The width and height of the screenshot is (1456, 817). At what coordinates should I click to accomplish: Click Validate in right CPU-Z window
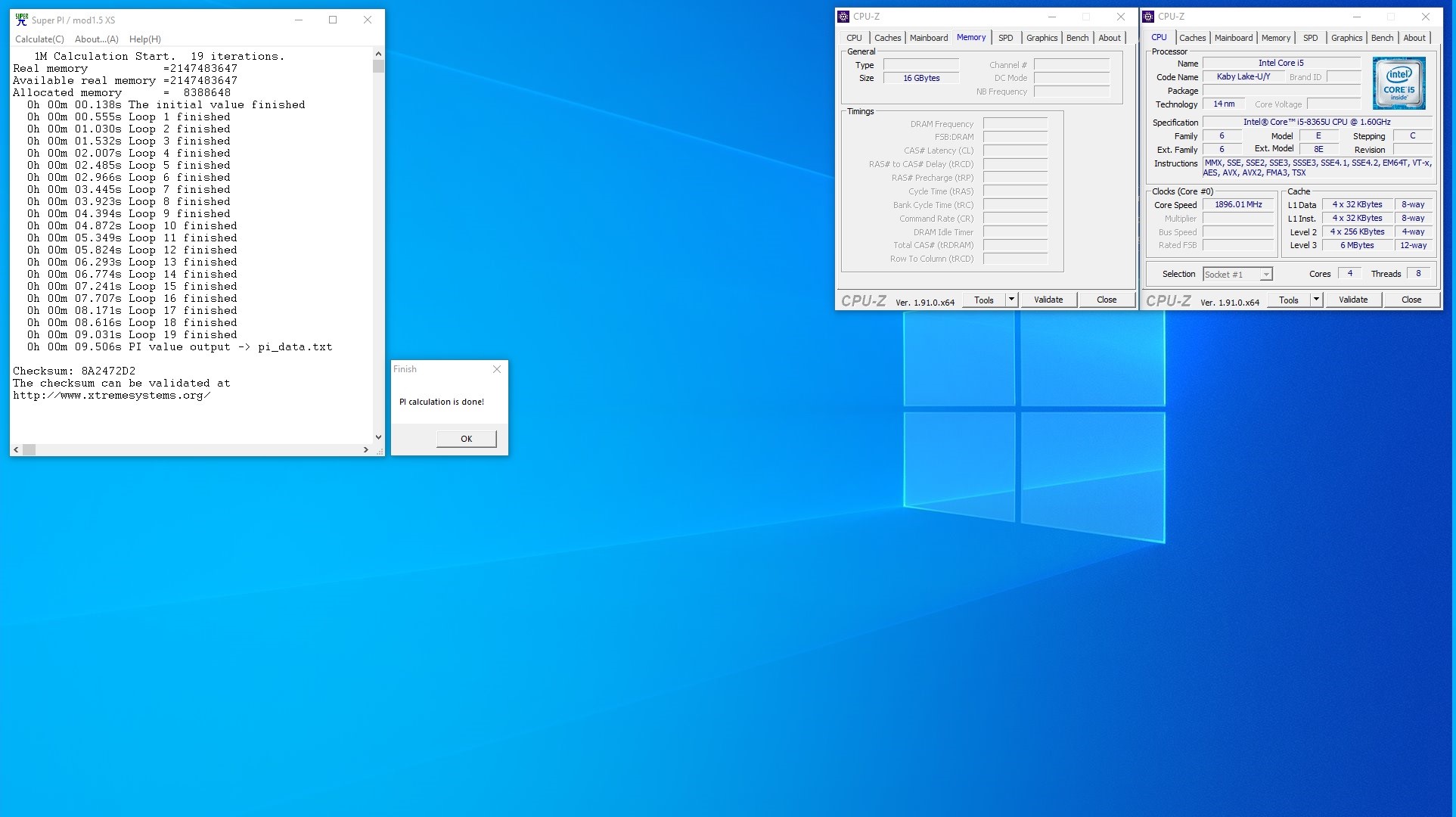click(x=1353, y=300)
